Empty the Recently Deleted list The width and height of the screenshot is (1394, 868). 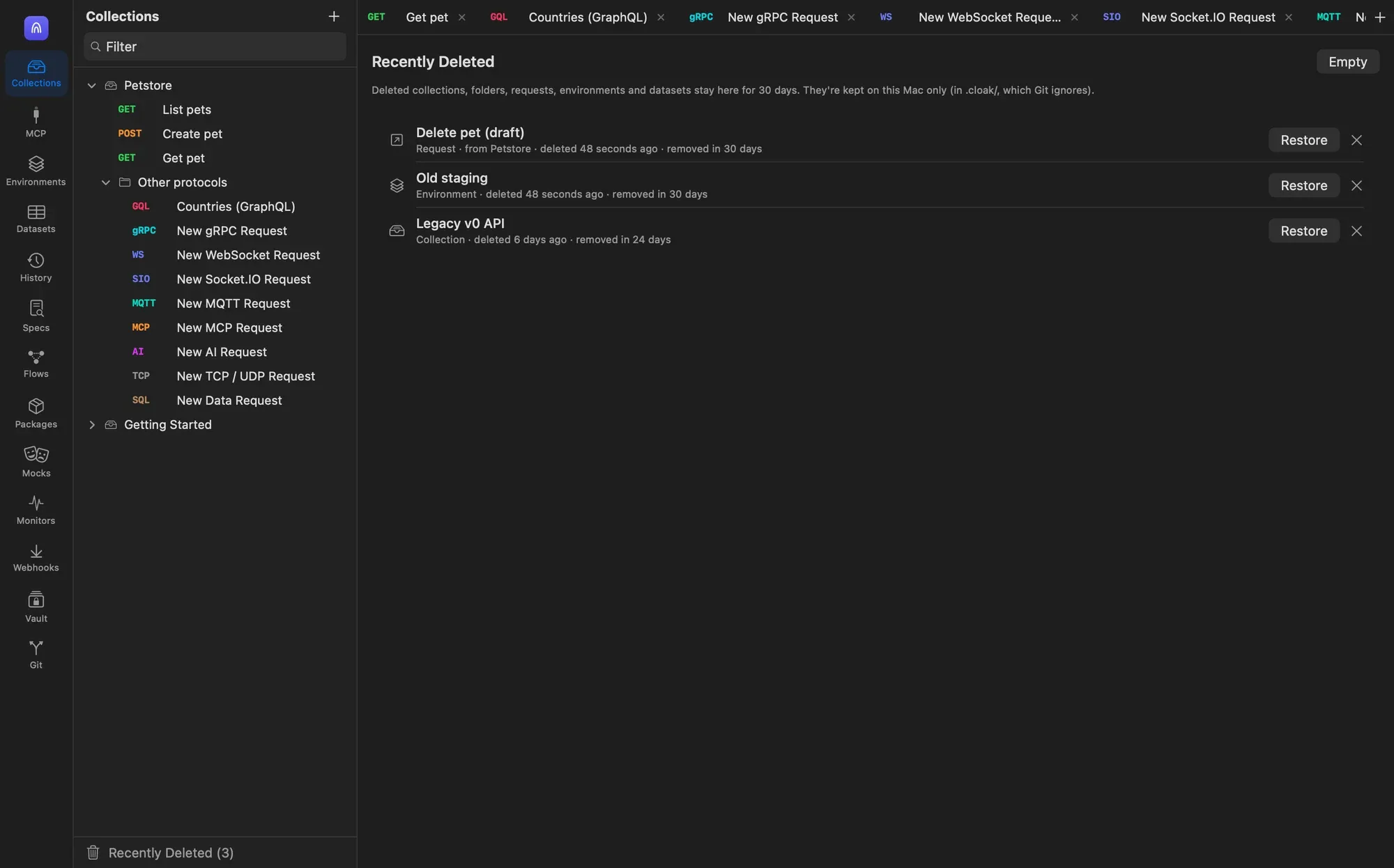[1347, 61]
